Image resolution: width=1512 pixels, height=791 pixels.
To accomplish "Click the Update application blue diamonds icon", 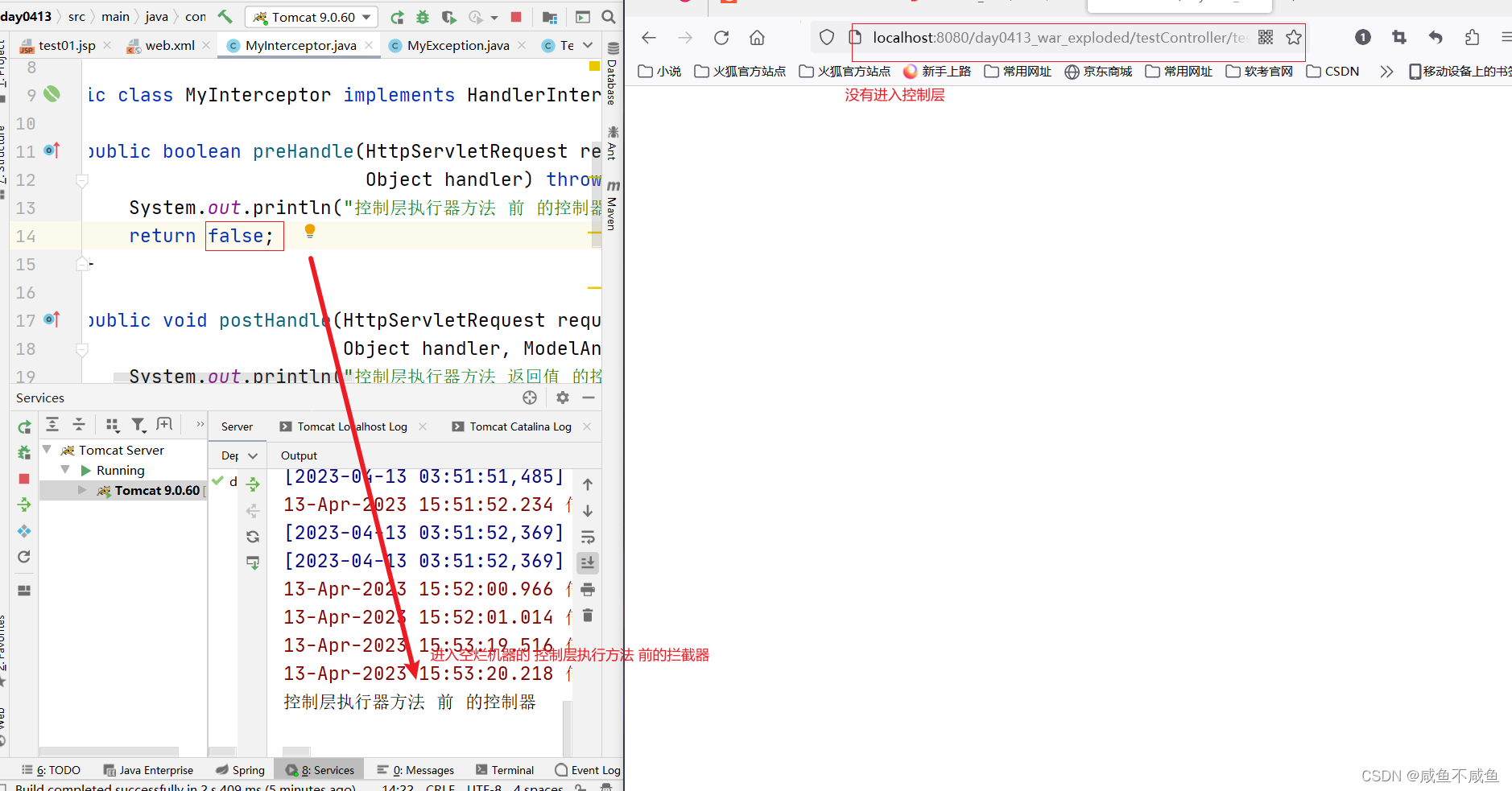I will pyautogui.click(x=24, y=531).
